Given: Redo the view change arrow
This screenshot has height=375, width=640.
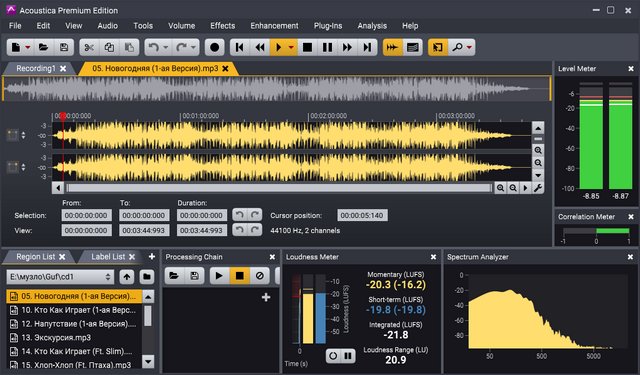Looking at the screenshot, I should tap(255, 230).
